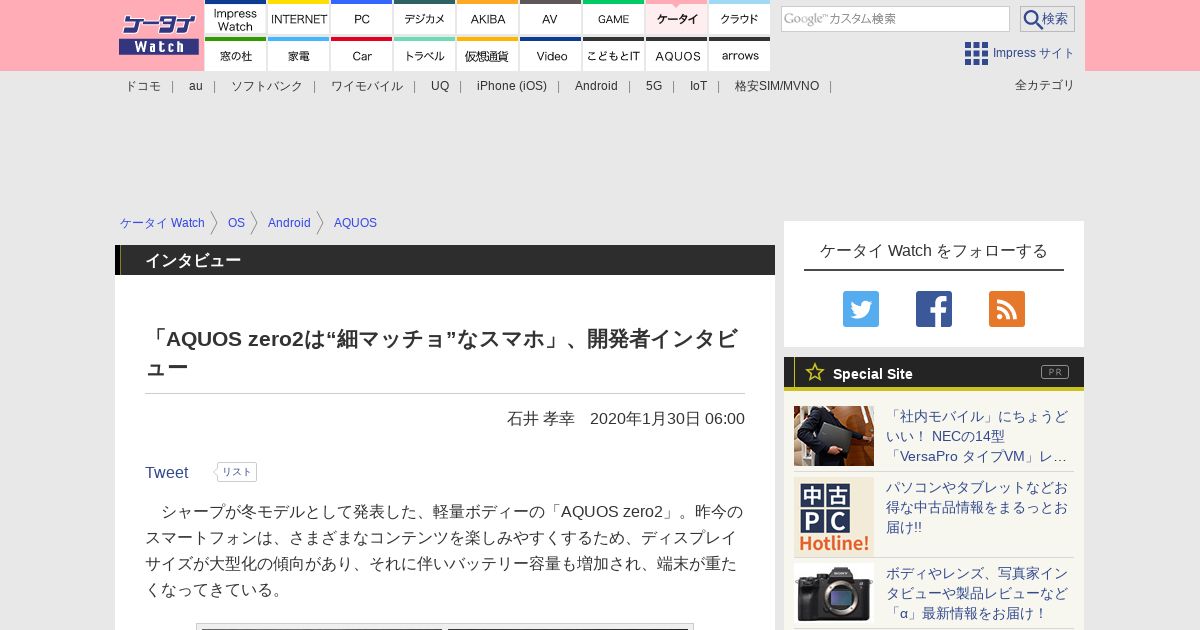This screenshot has width=1200, height=630.
Task: Go to the IoT category
Action: click(x=698, y=86)
